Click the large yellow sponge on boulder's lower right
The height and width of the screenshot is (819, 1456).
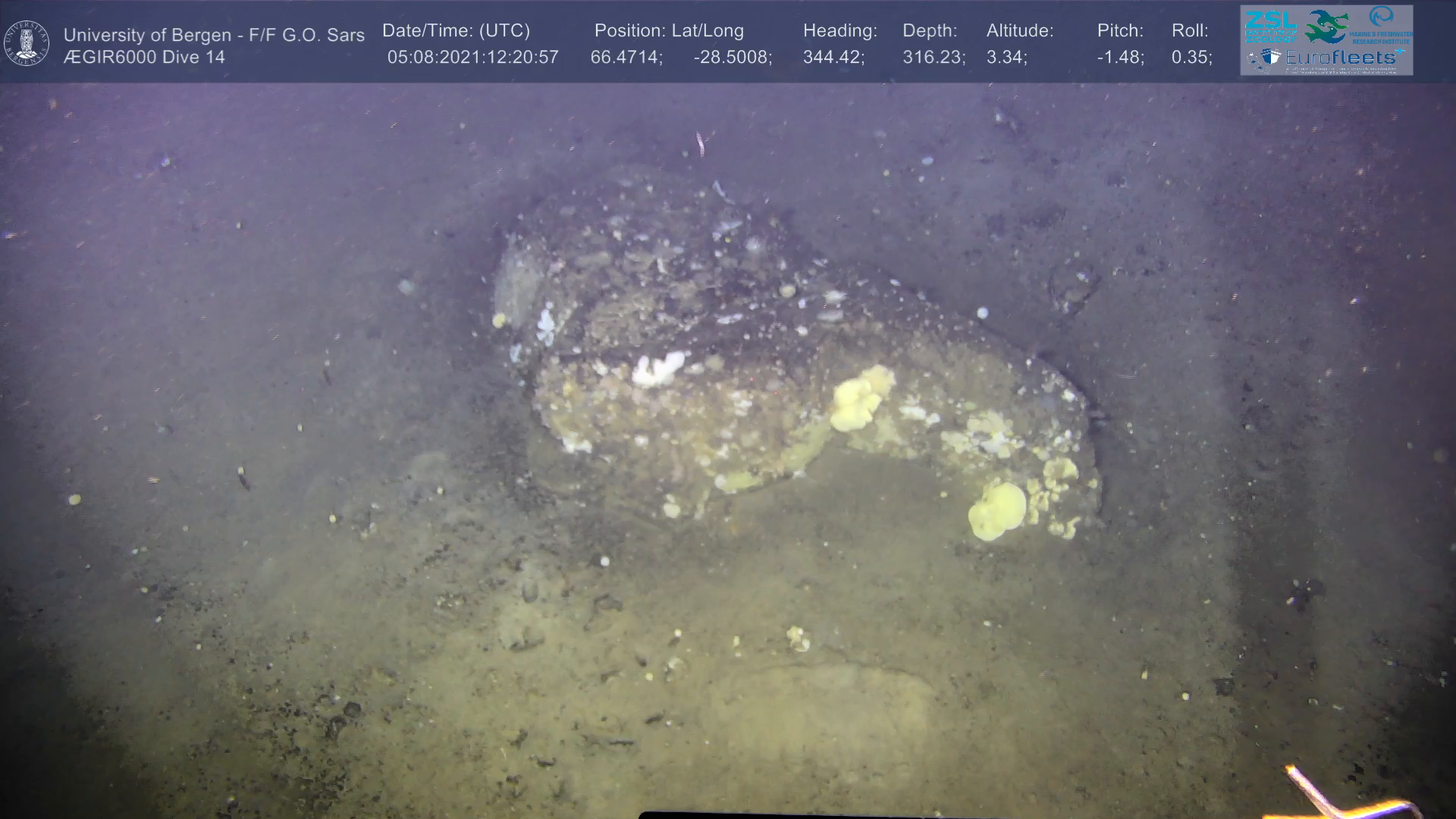[x=996, y=512]
